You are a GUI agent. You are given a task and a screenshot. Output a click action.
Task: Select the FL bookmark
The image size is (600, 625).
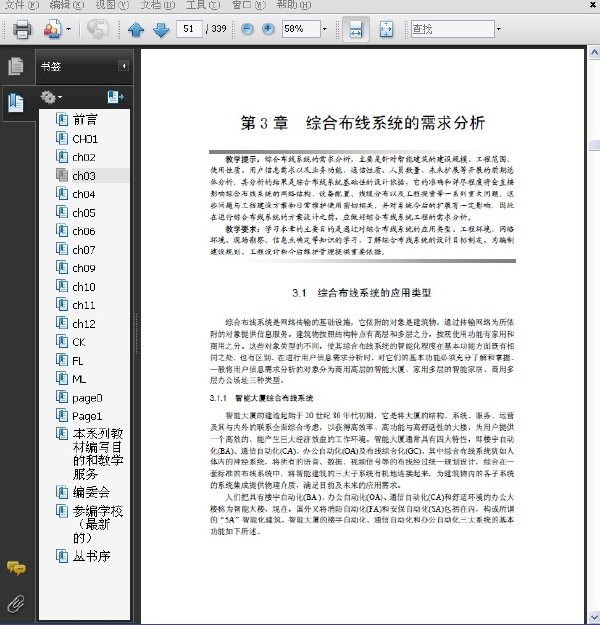[x=78, y=361]
